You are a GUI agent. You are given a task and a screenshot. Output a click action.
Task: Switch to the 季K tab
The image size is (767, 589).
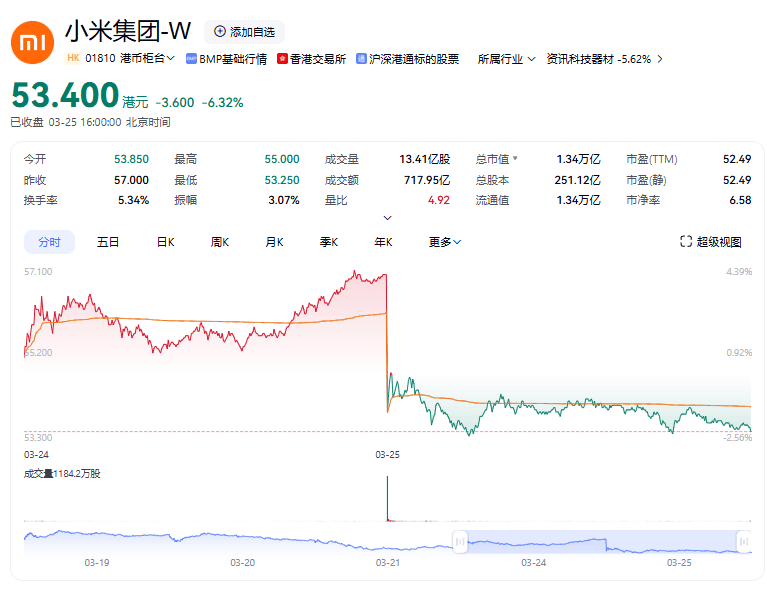click(x=329, y=242)
